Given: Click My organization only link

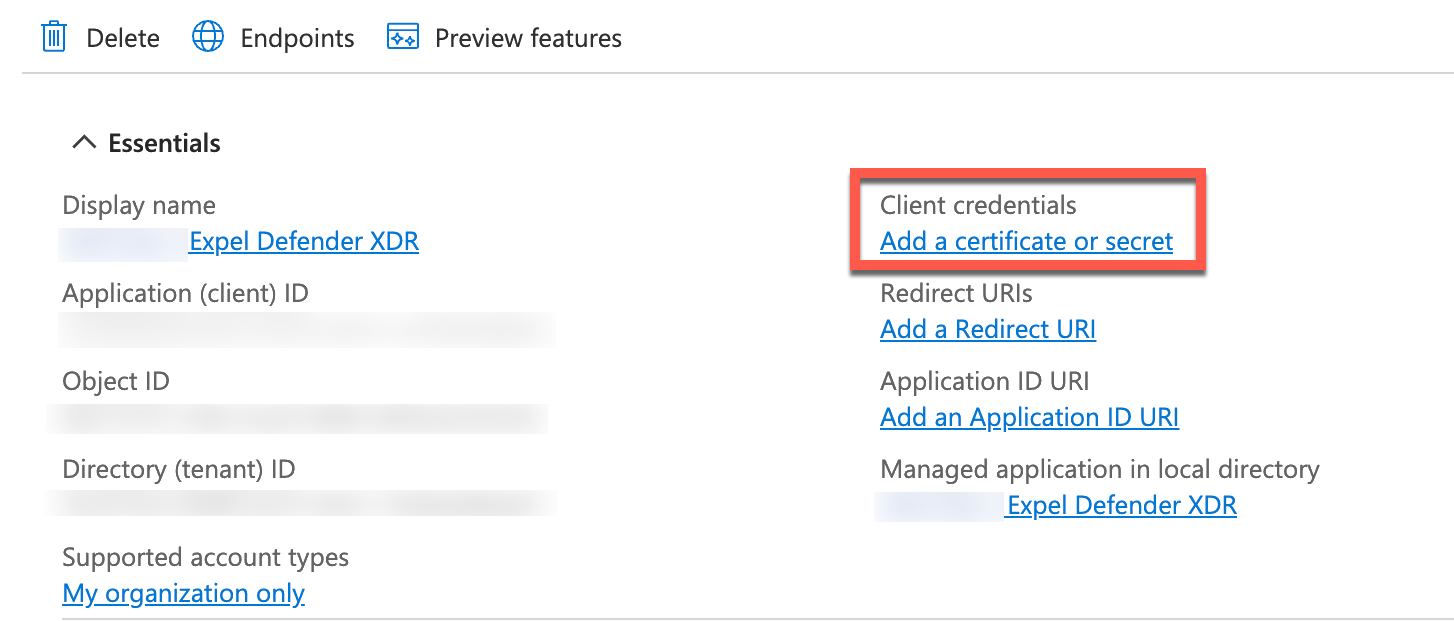Looking at the screenshot, I should (x=184, y=593).
